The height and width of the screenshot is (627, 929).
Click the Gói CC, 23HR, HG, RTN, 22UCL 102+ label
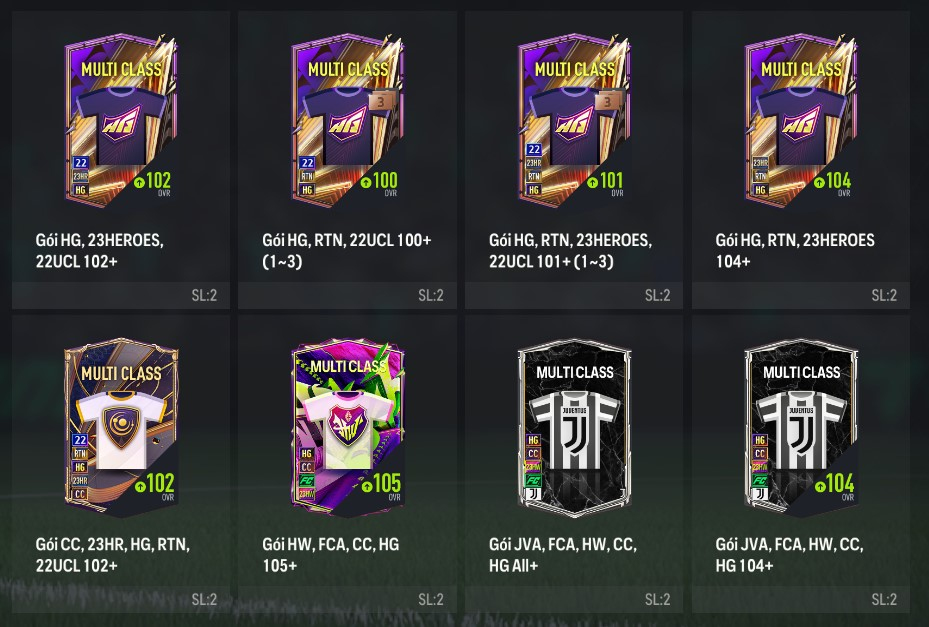coord(113,555)
